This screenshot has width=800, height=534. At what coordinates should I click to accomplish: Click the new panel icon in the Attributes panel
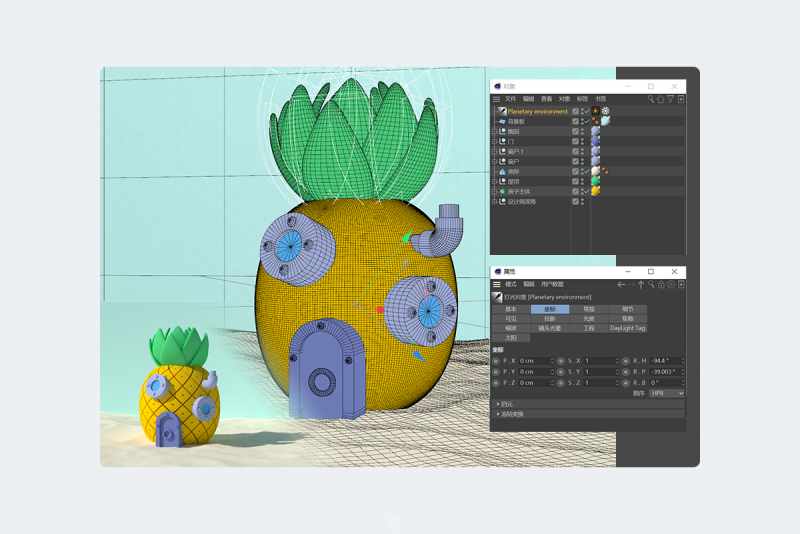point(681,285)
